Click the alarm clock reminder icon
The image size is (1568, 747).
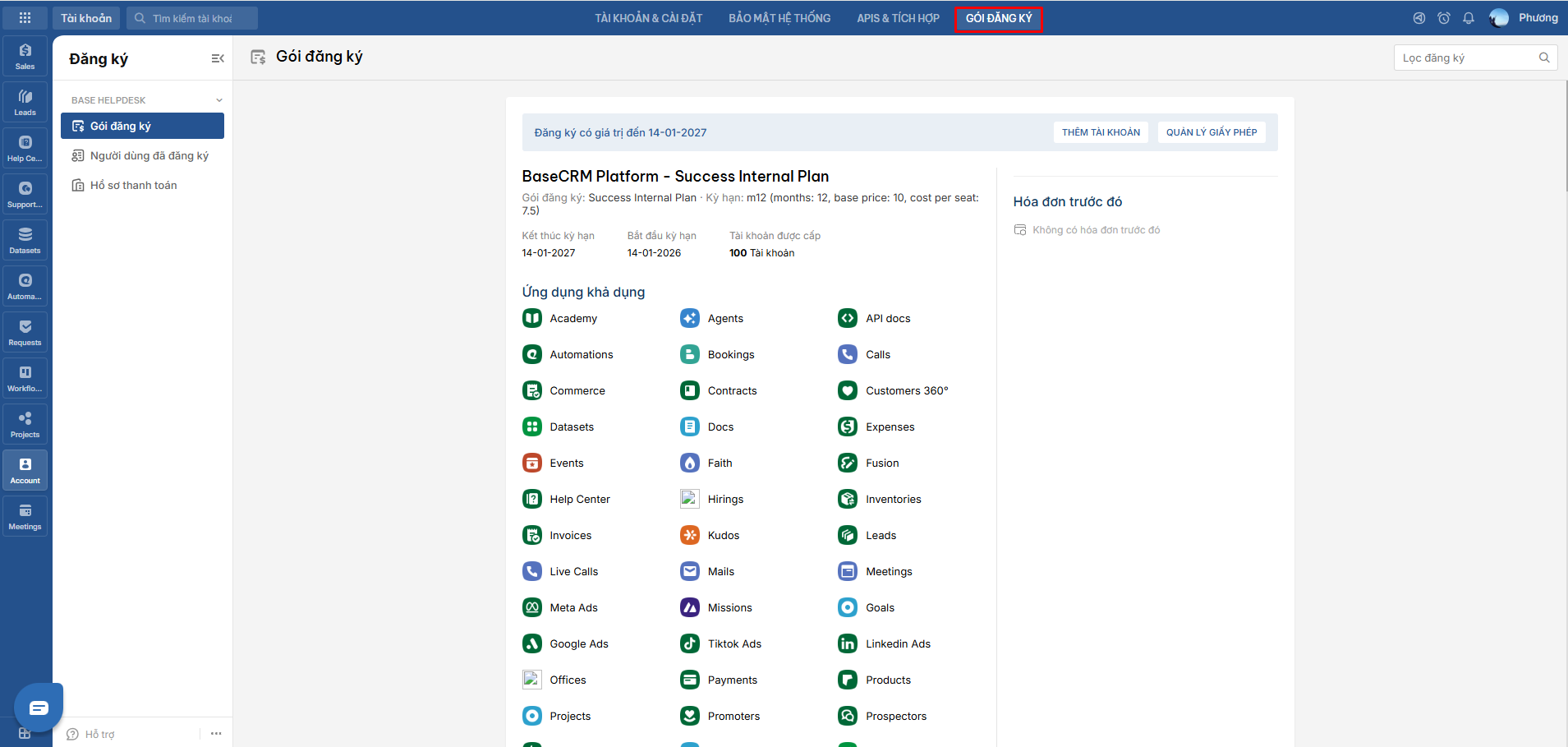1444,18
